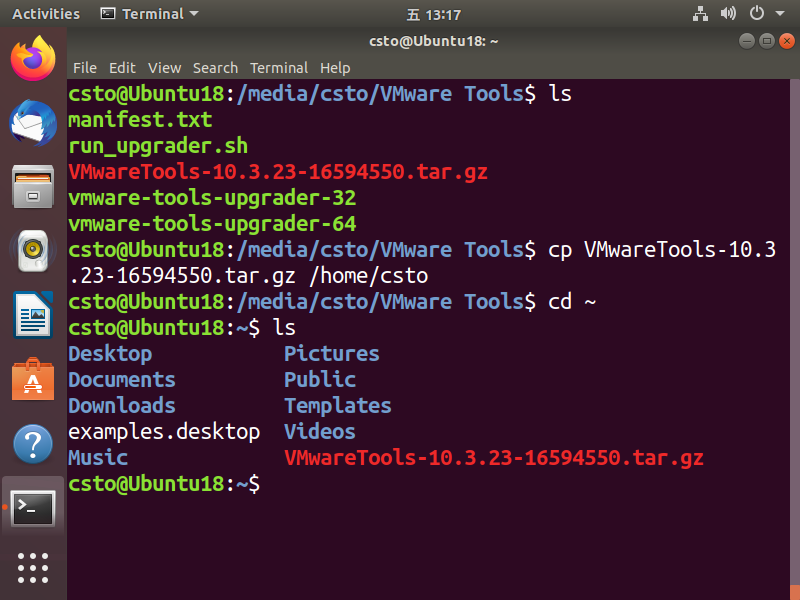Click the volume icon in the top bar
The image size is (800, 600).
tap(728, 13)
